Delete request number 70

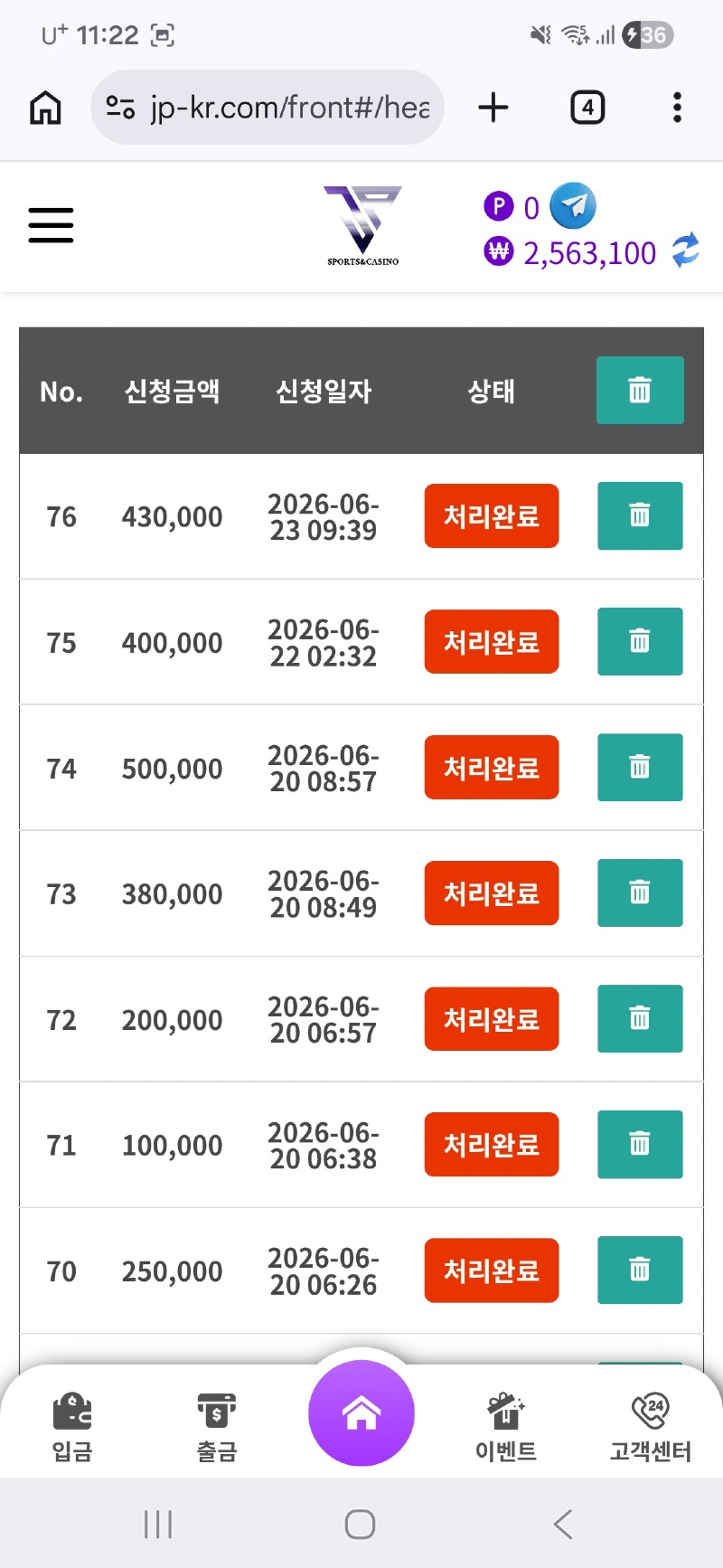tap(640, 1270)
